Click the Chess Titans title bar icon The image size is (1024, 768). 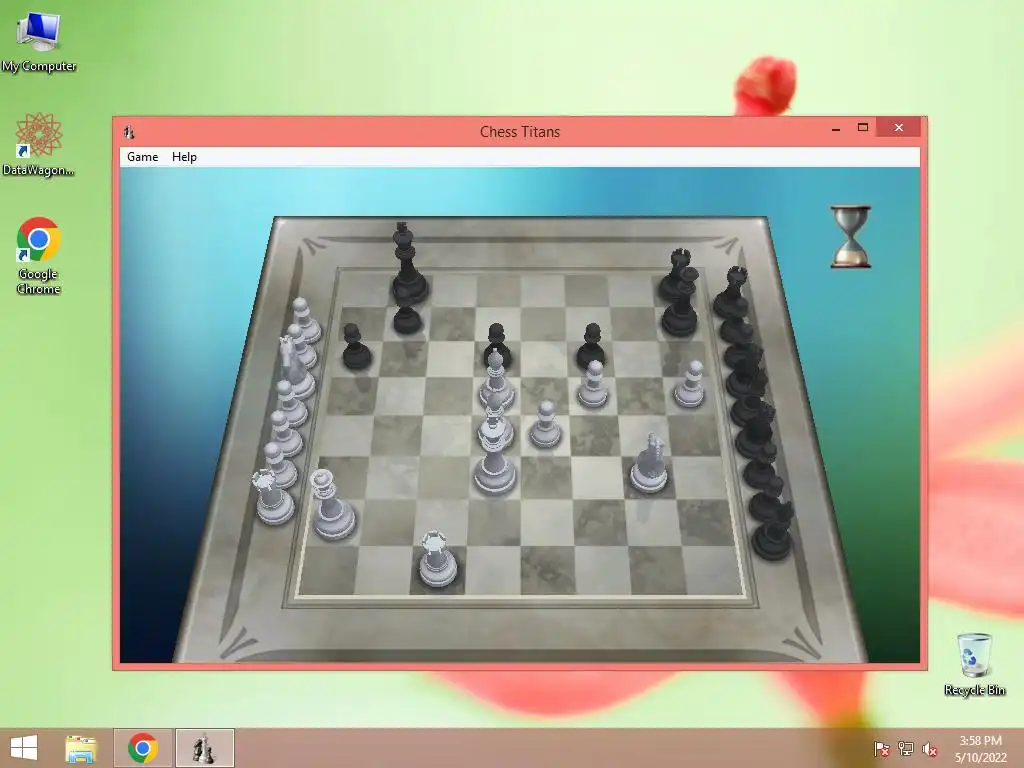coord(129,132)
